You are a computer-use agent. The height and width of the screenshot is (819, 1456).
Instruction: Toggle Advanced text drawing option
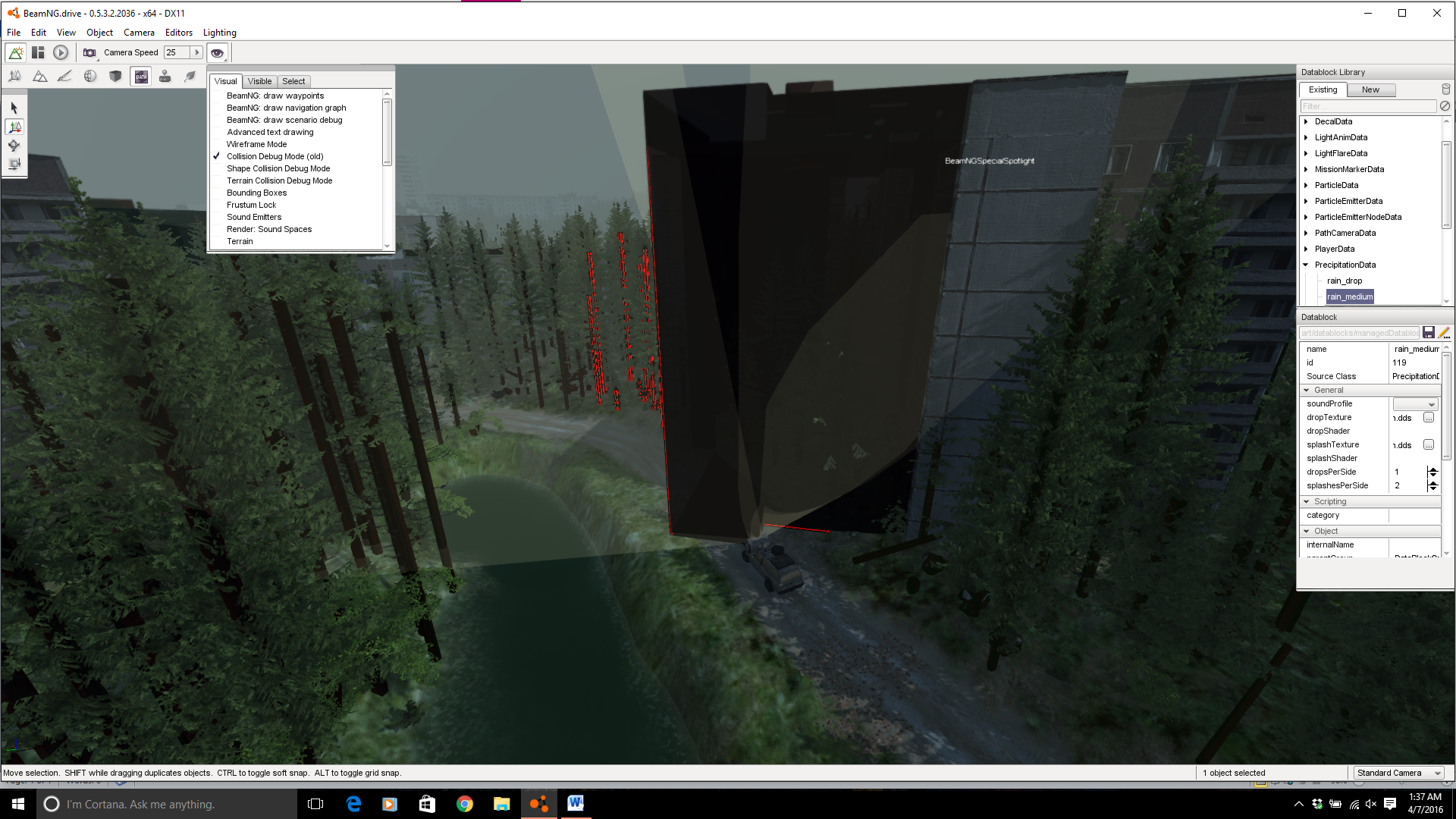click(270, 132)
